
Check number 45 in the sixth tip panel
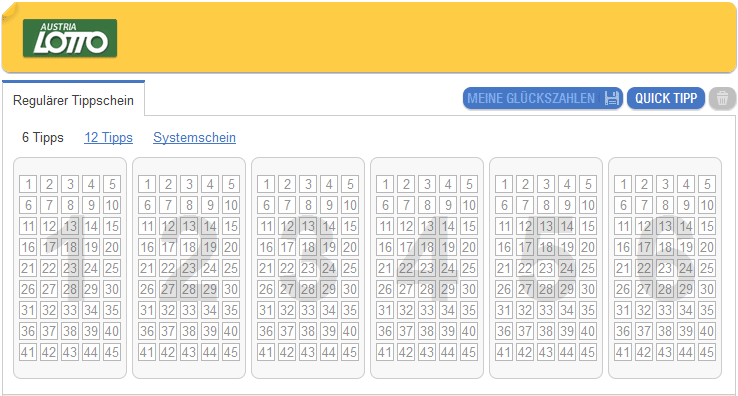point(707,352)
